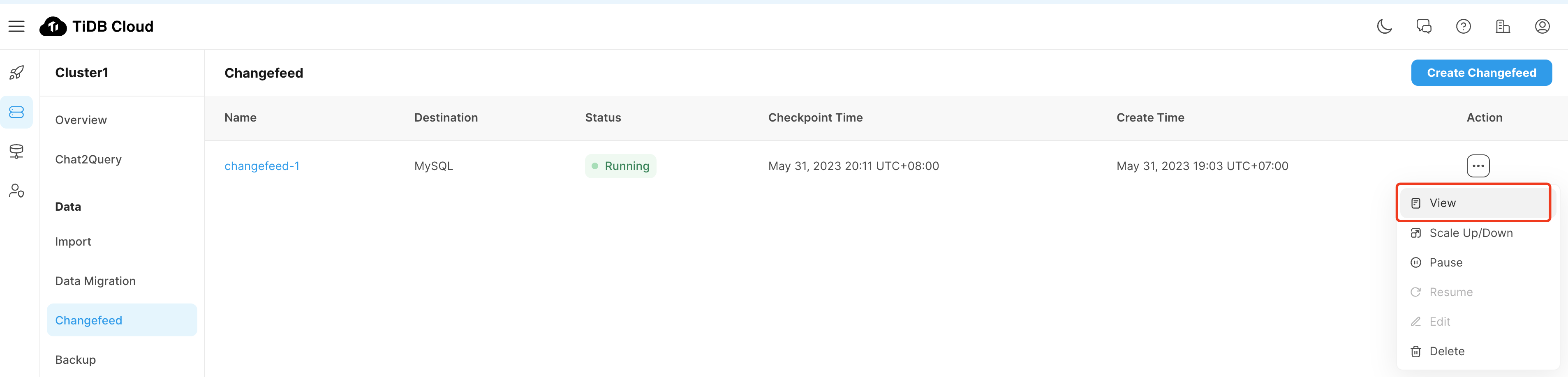
Task: Open Chat2Query in the sidebar
Action: pyautogui.click(x=88, y=159)
